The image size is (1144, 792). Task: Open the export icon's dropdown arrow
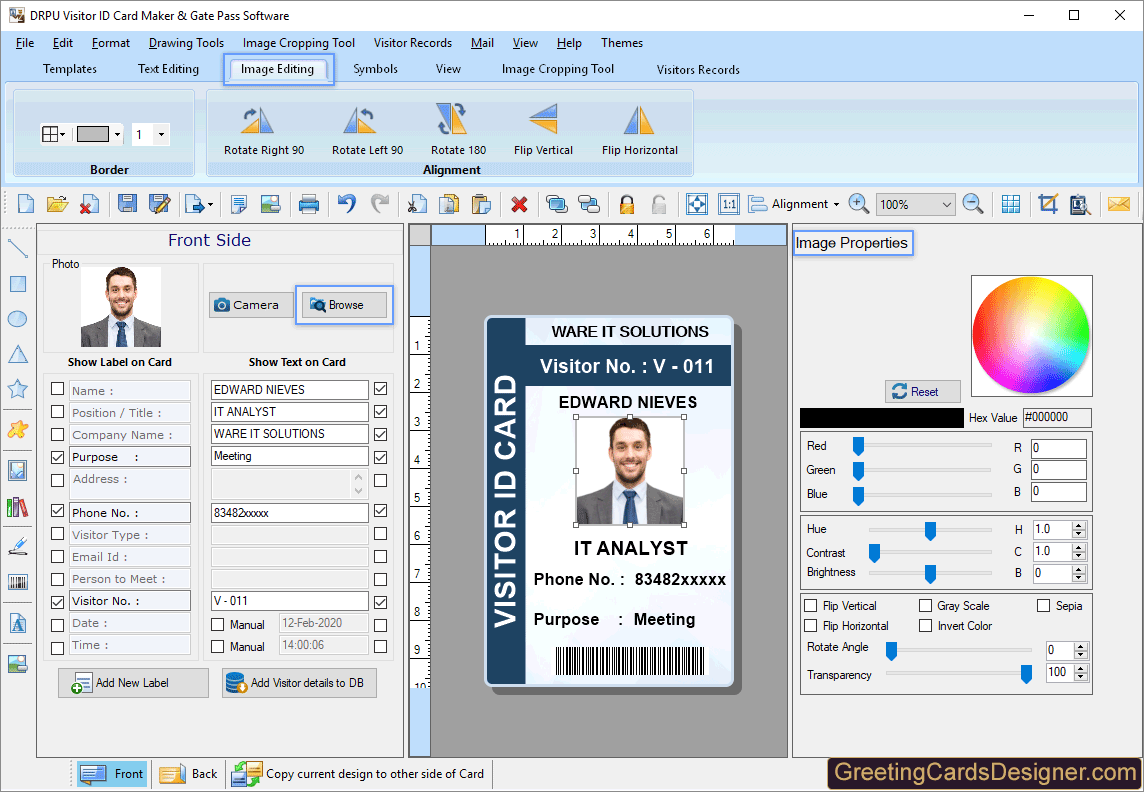(209, 204)
